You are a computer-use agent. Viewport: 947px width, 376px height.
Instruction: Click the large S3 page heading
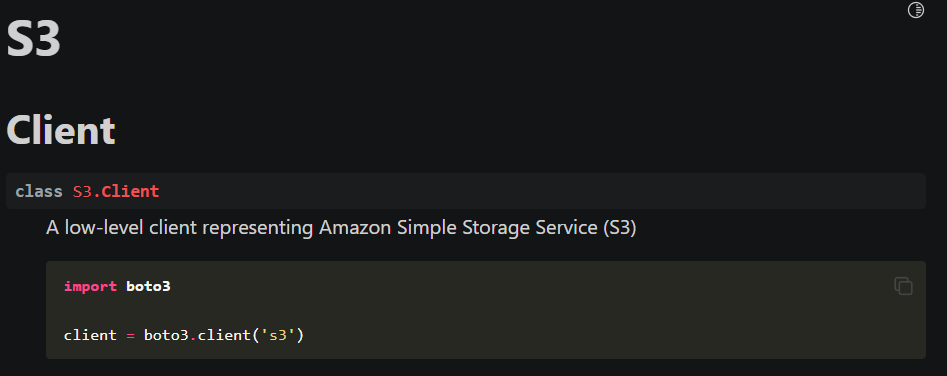click(33, 39)
